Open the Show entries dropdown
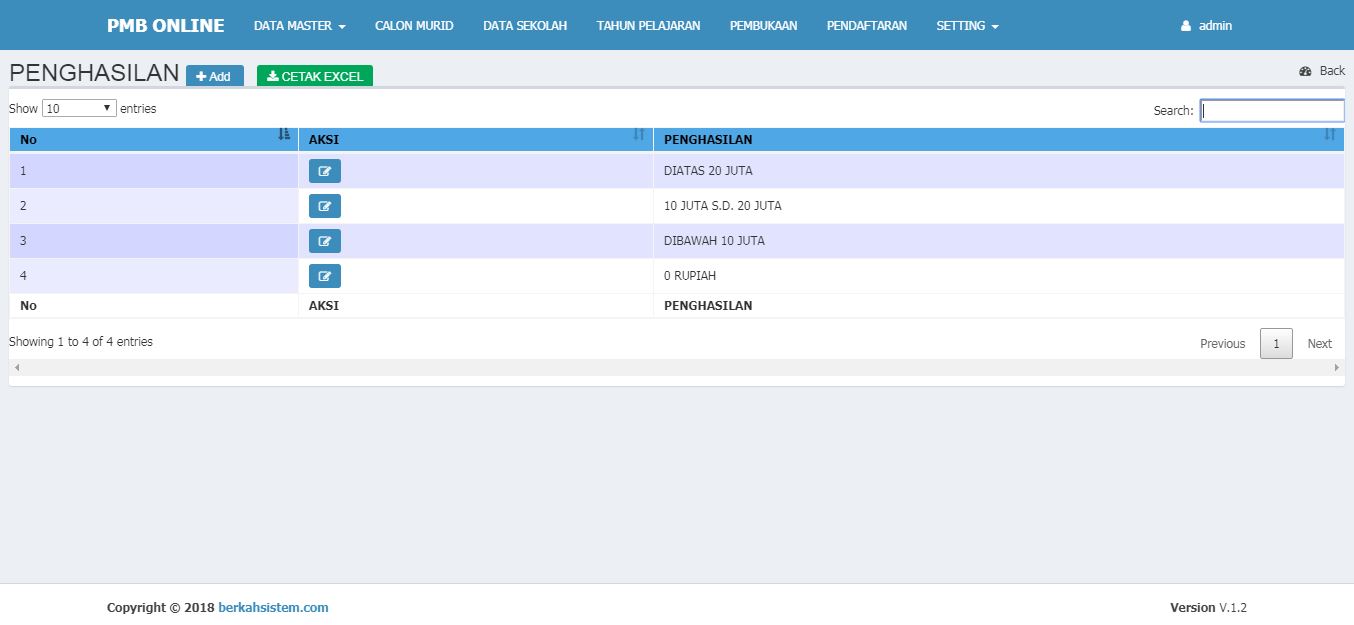1354x625 pixels. [x=80, y=108]
